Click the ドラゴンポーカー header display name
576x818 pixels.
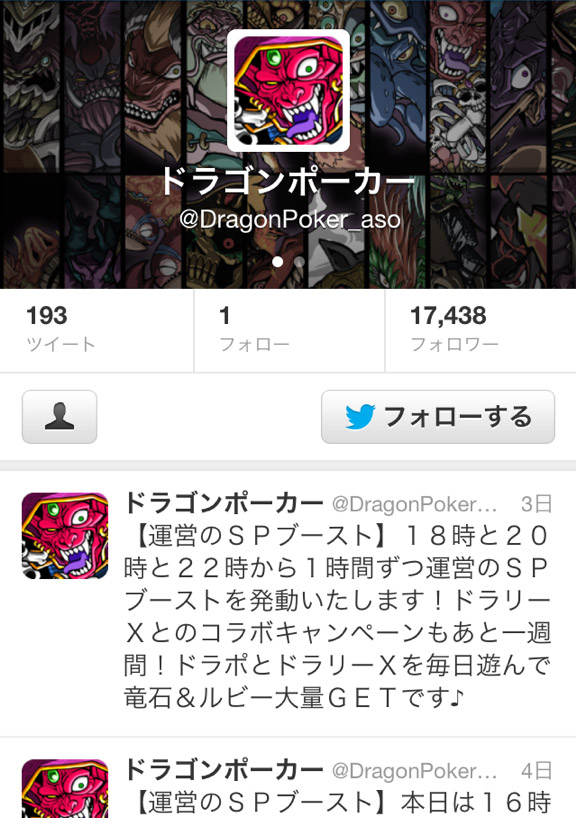coord(288,181)
